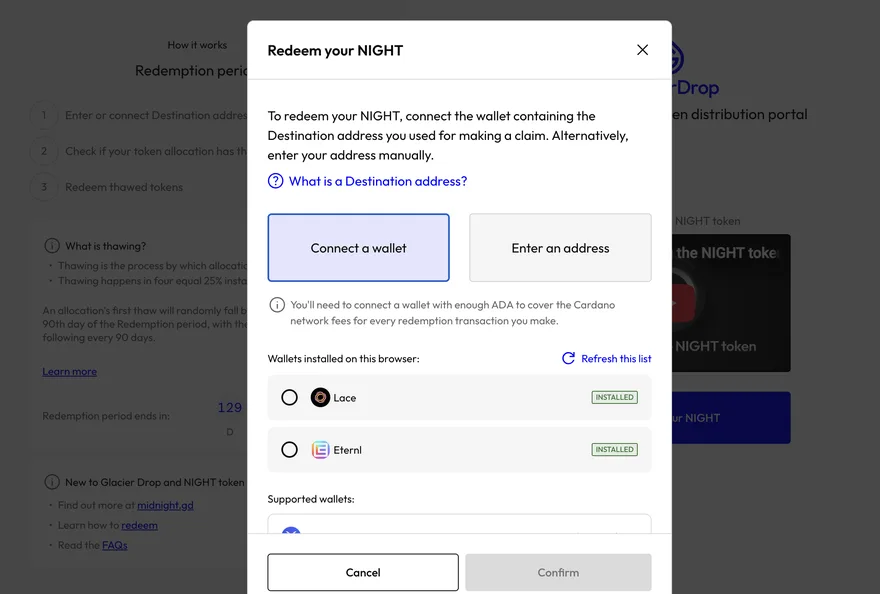880x594 pixels.
Task: Click step 3 Redeem thawed tokens circle
Action: coord(44,187)
